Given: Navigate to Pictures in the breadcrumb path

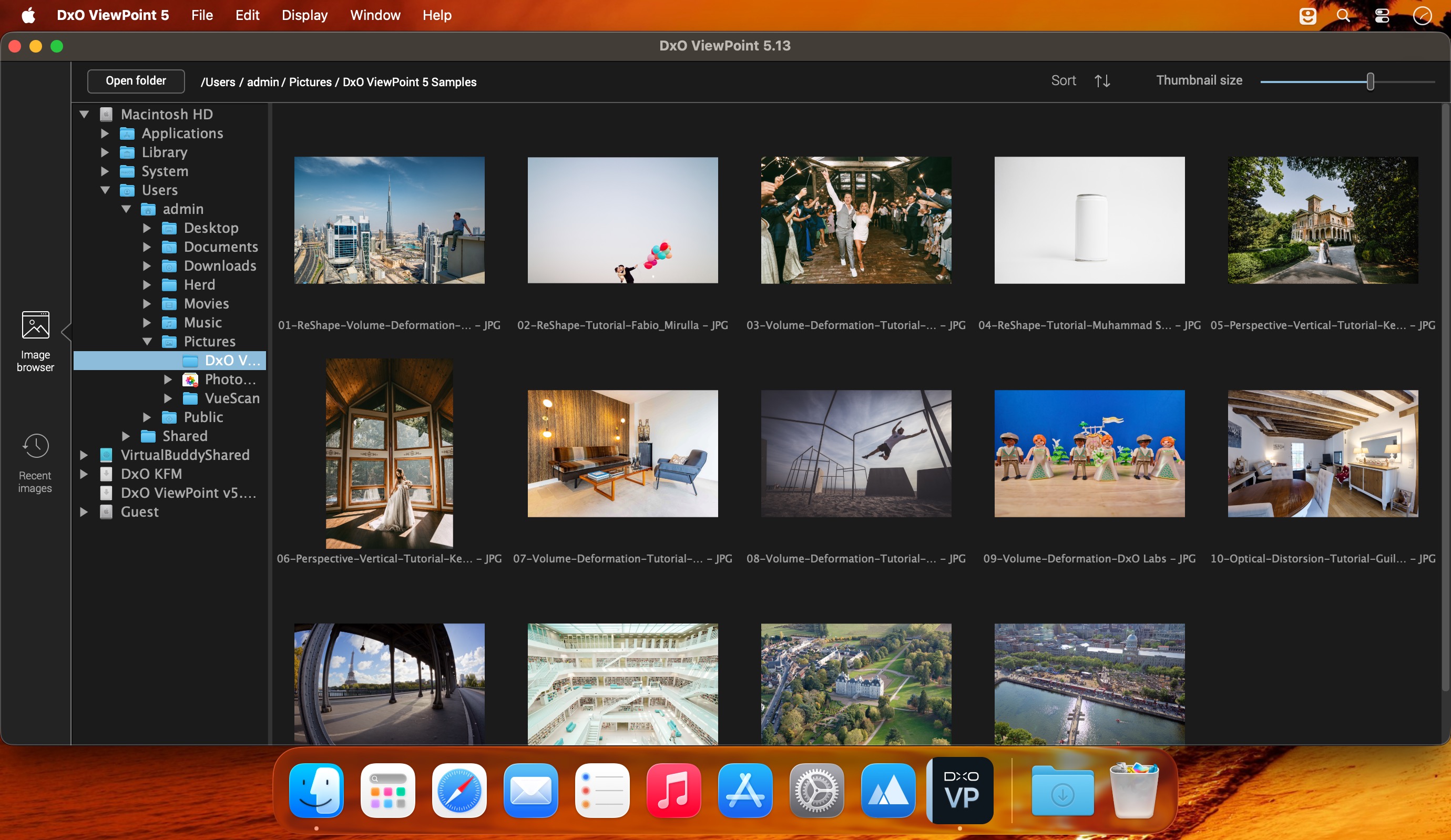Looking at the screenshot, I should tap(310, 83).
